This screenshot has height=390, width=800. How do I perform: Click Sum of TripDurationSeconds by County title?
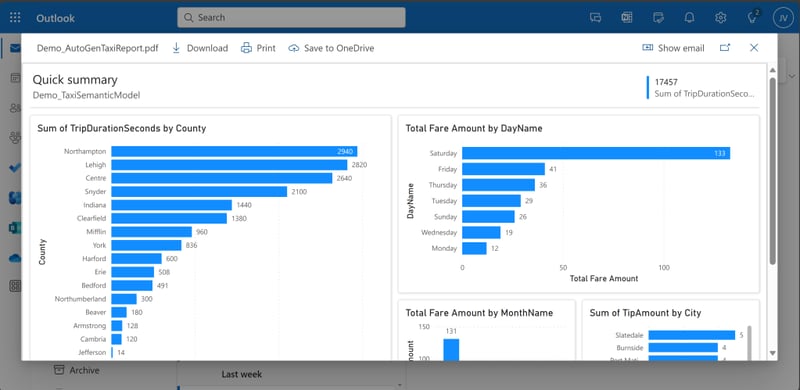[121, 129]
